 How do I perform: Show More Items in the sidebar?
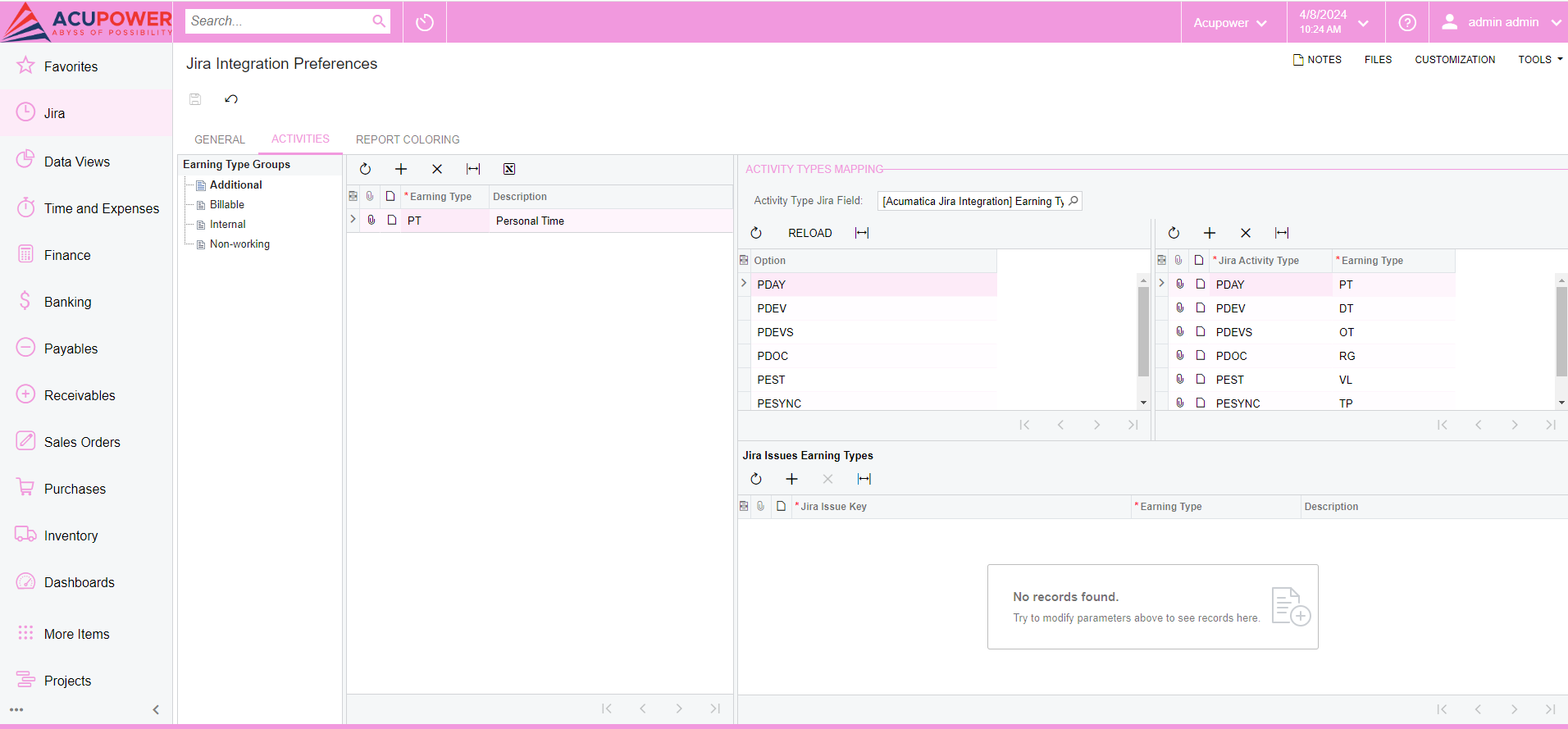(x=86, y=634)
